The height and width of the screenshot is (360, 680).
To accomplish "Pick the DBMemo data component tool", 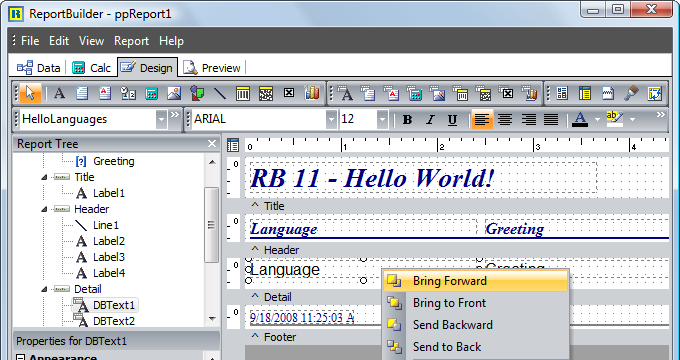I will [369, 93].
